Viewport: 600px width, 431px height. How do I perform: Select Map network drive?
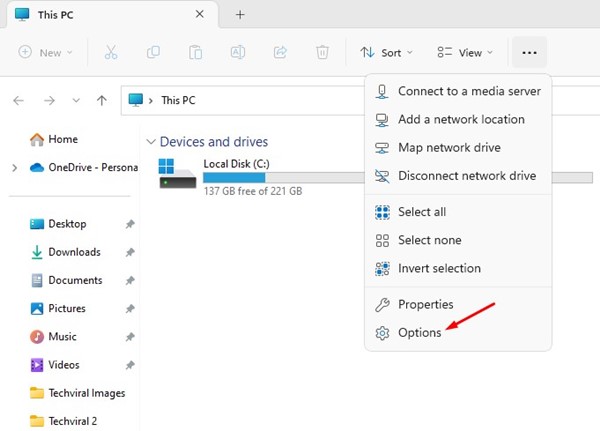pos(448,147)
